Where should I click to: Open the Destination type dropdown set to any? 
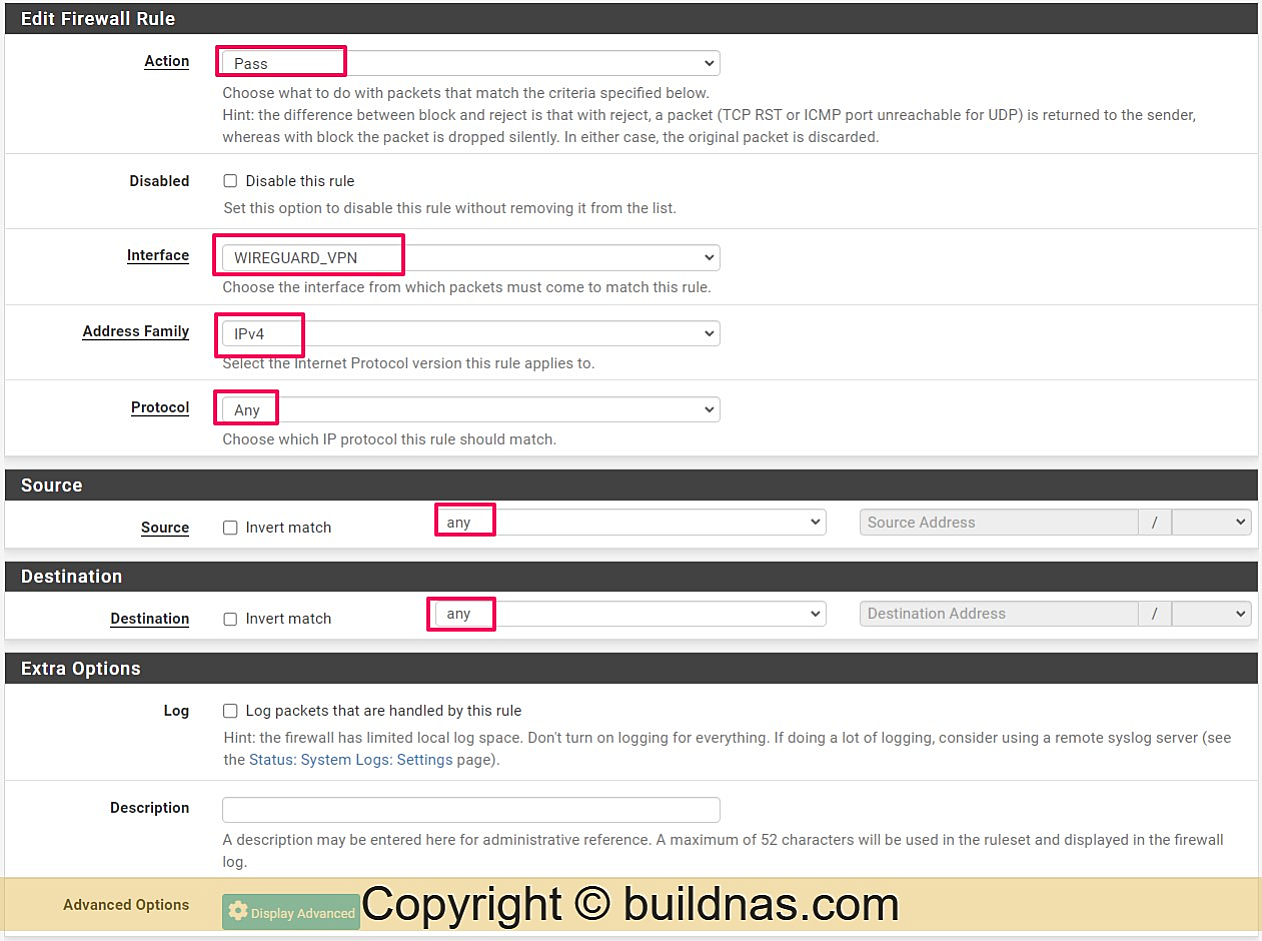pos(630,614)
